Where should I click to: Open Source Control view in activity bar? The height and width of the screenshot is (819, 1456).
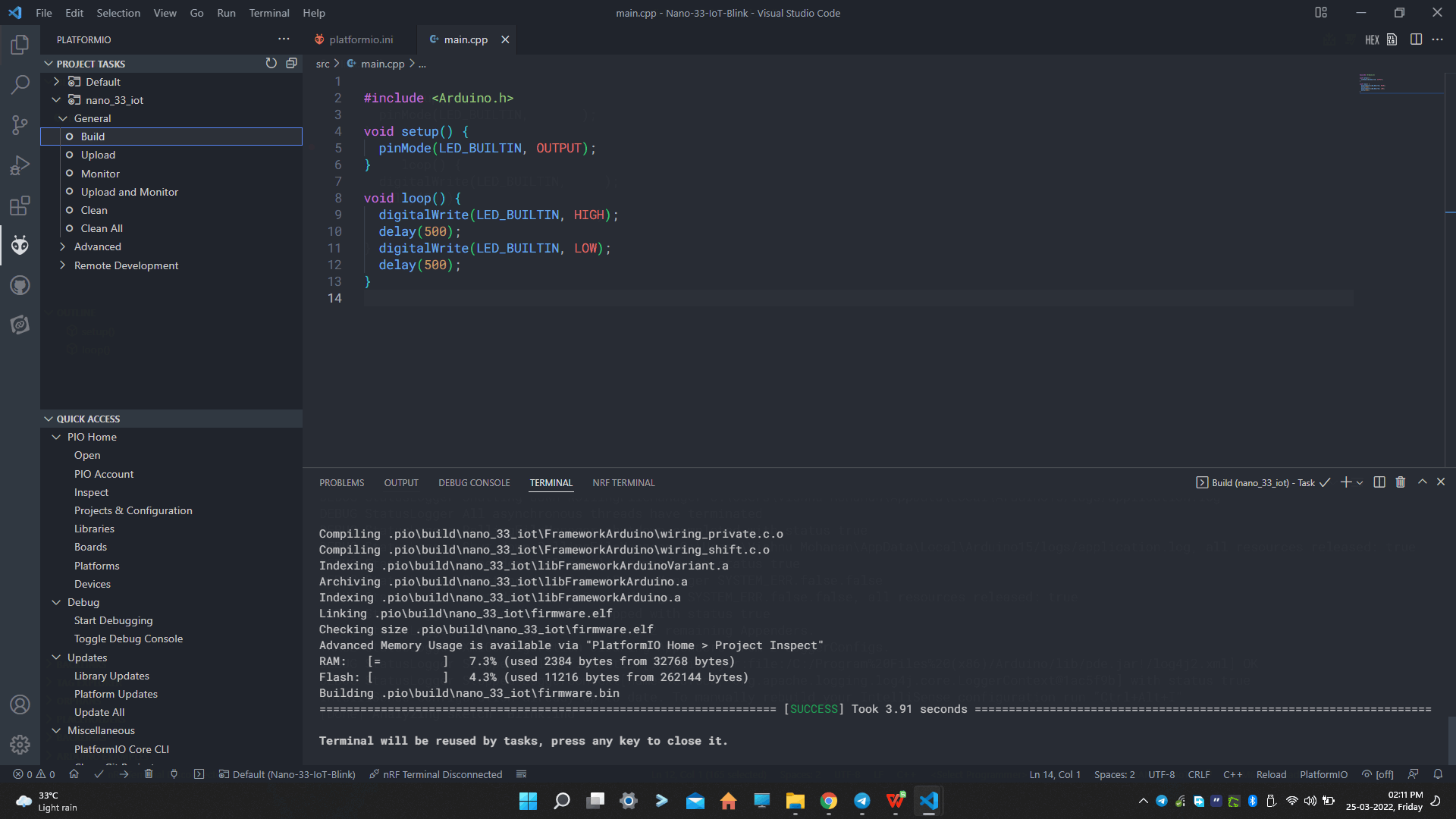tap(20, 124)
